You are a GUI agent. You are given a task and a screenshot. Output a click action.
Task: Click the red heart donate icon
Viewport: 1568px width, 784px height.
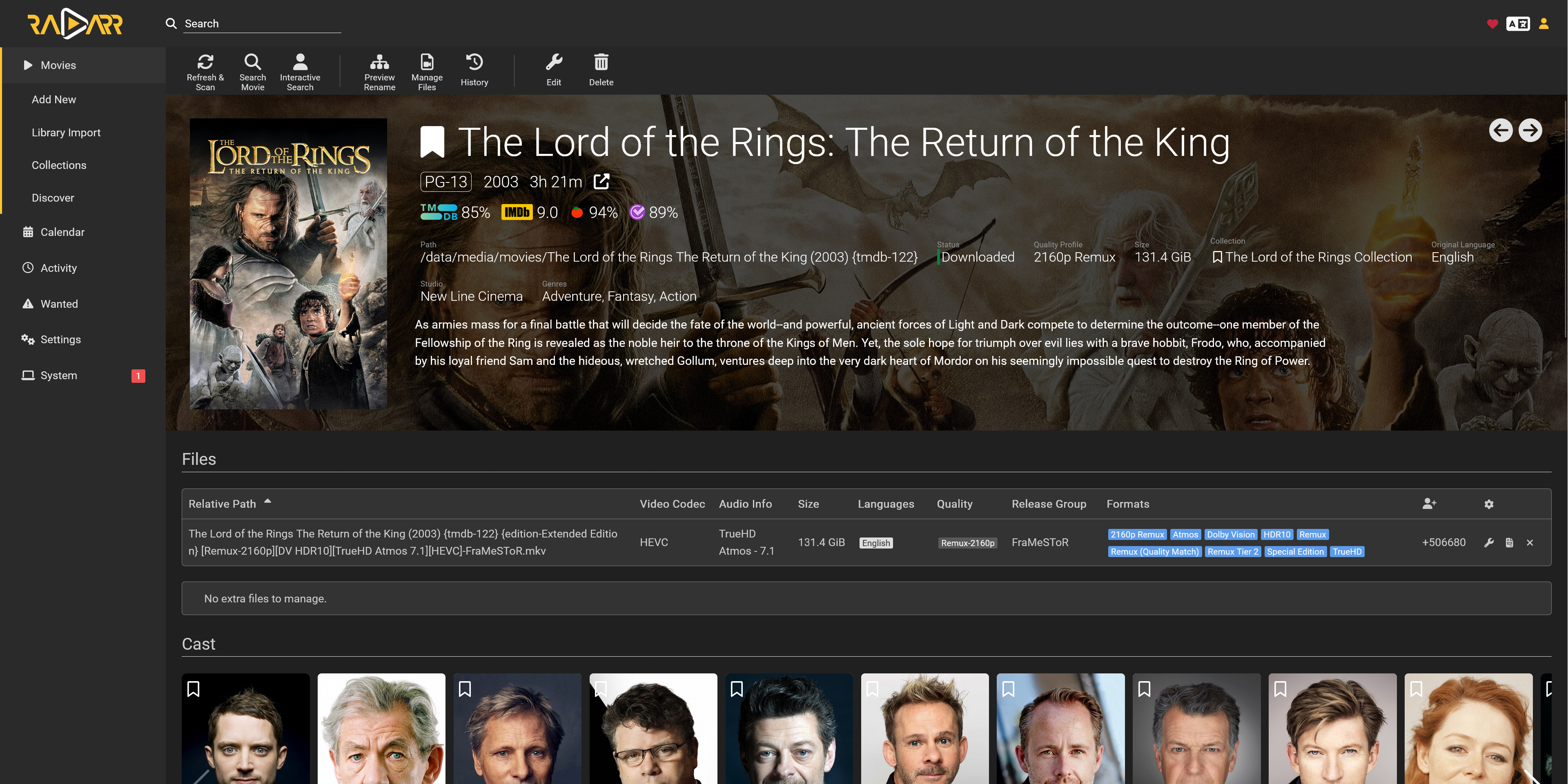tap(1492, 24)
